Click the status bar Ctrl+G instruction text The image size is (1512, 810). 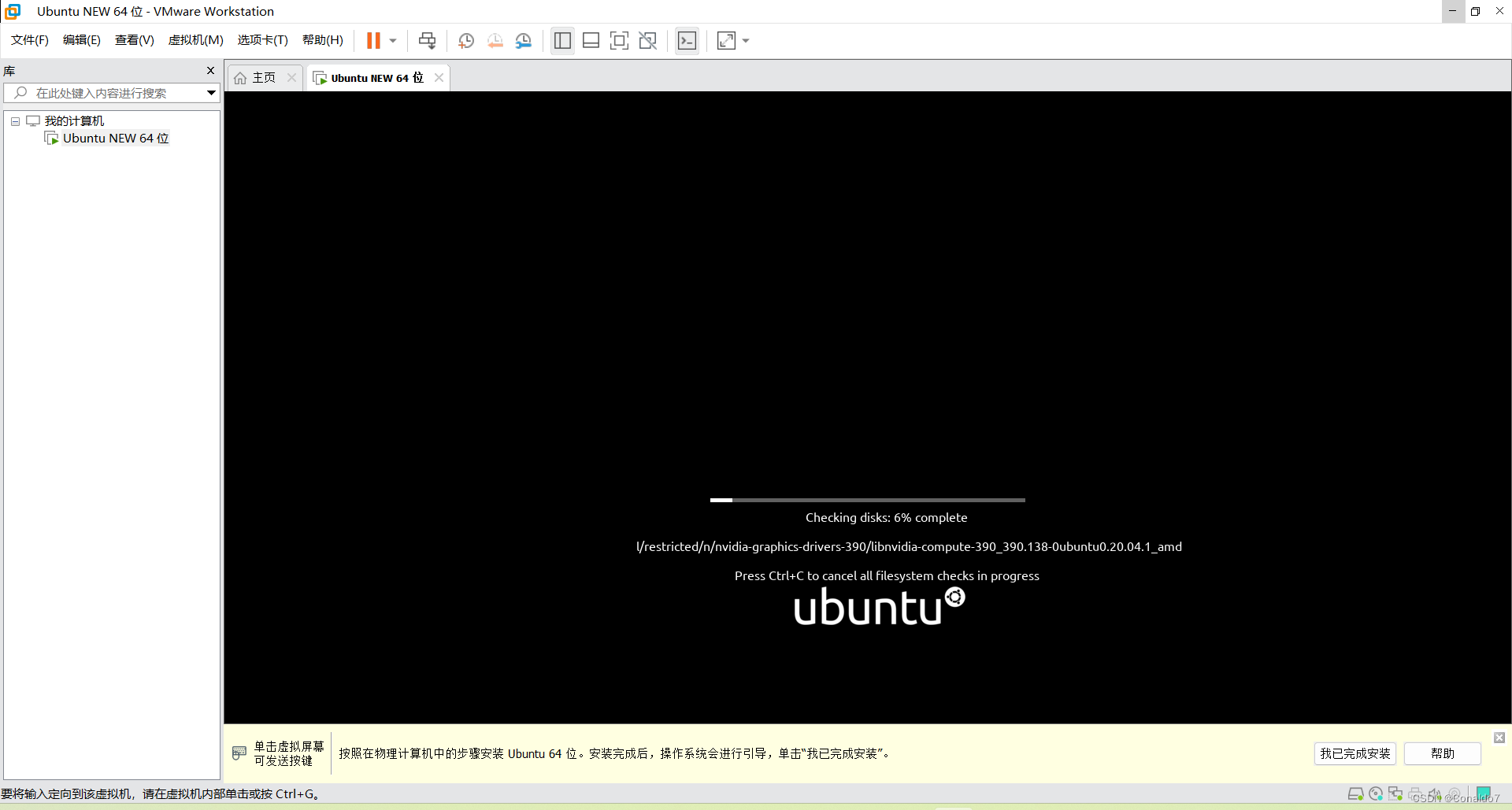tap(161, 793)
